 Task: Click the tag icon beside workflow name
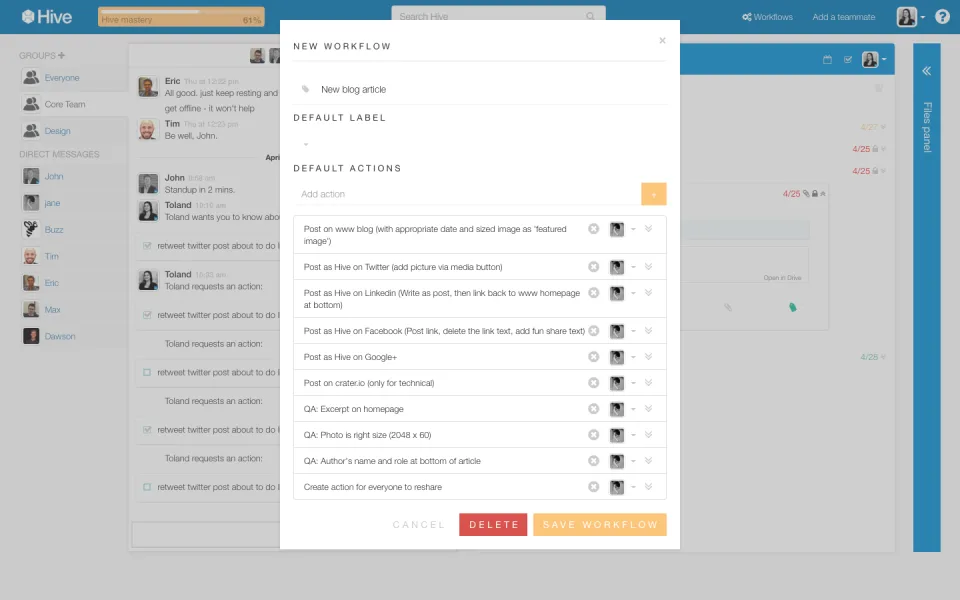[306, 89]
